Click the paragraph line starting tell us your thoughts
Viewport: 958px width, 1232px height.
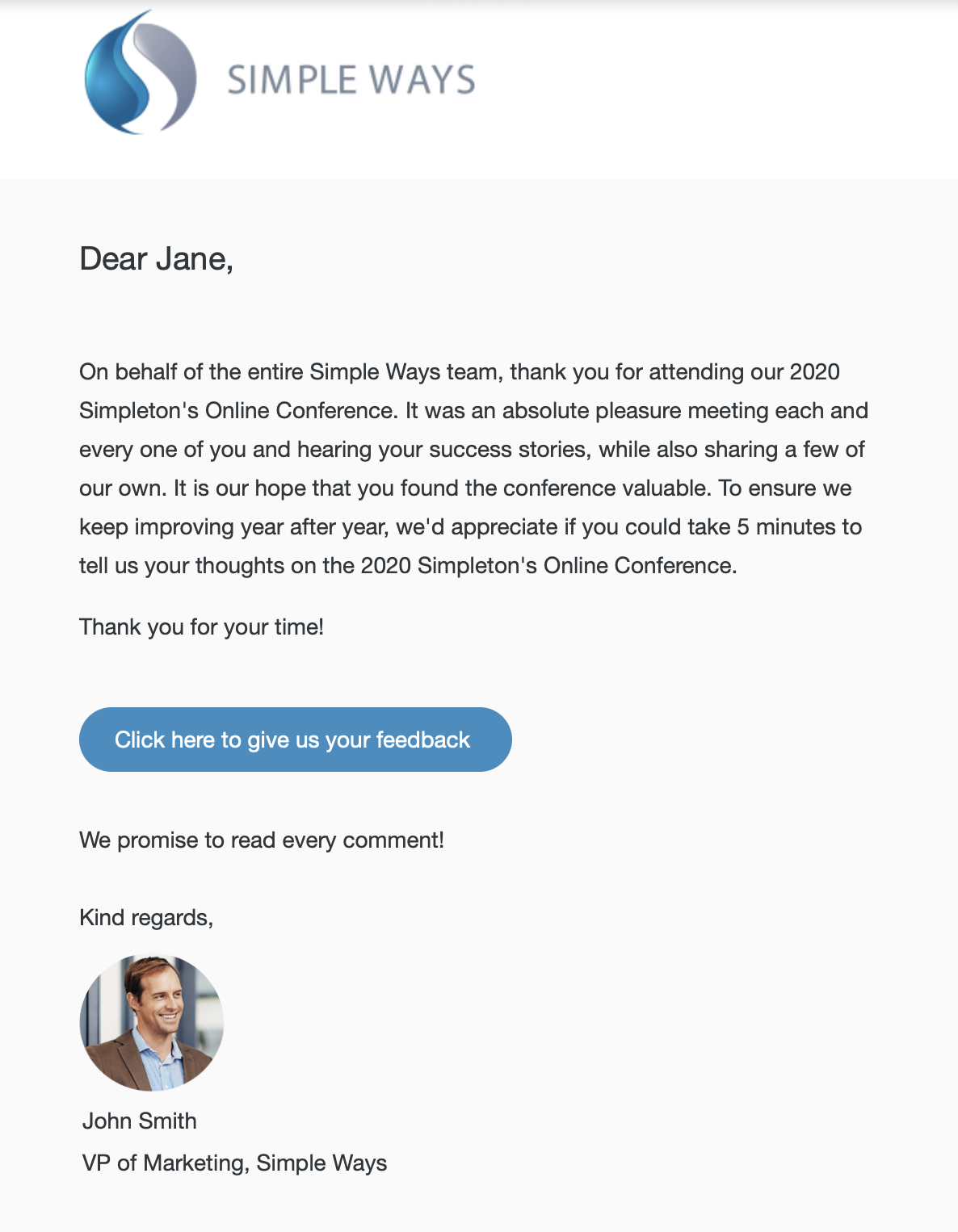click(408, 566)
